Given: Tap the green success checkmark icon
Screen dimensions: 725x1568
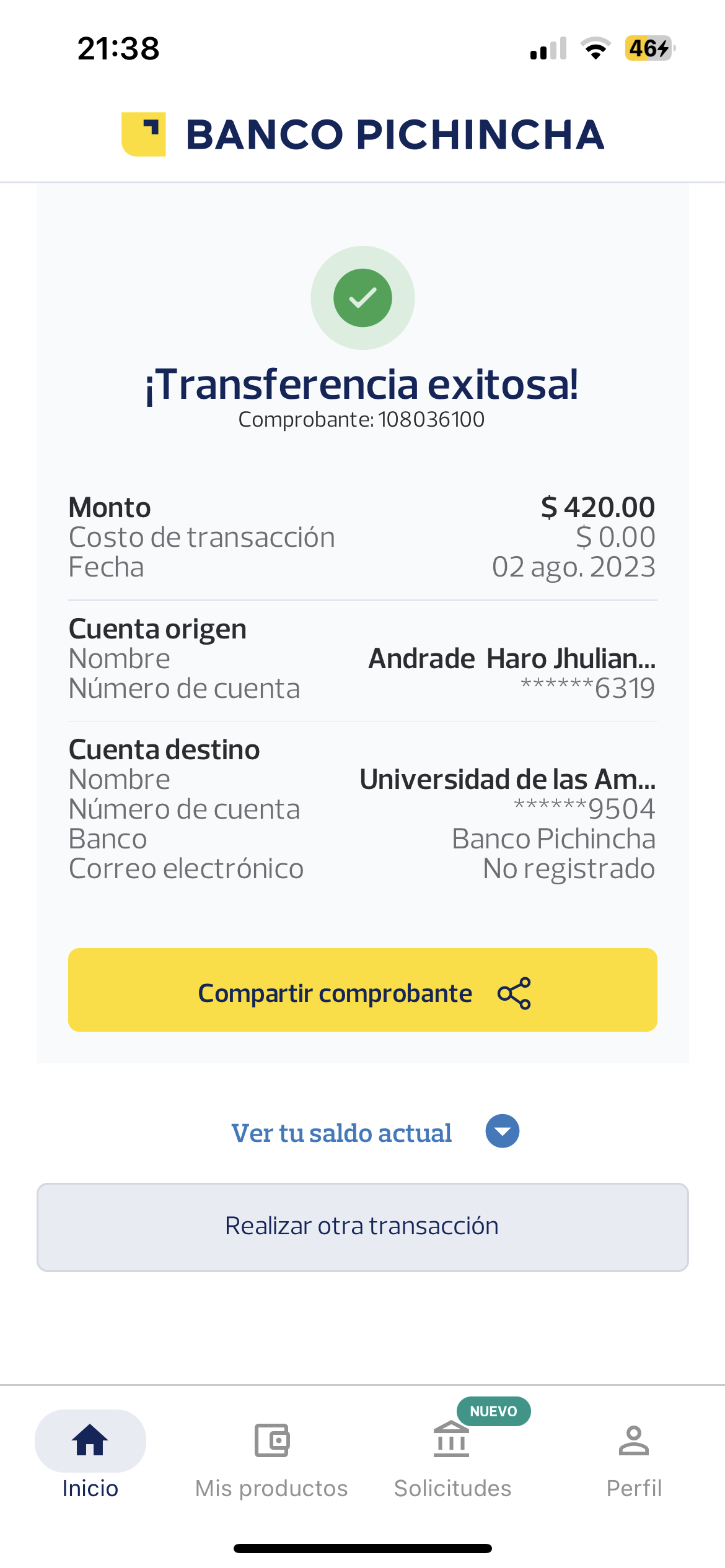Looking at the screenshot, I should [x=362, y=298].
